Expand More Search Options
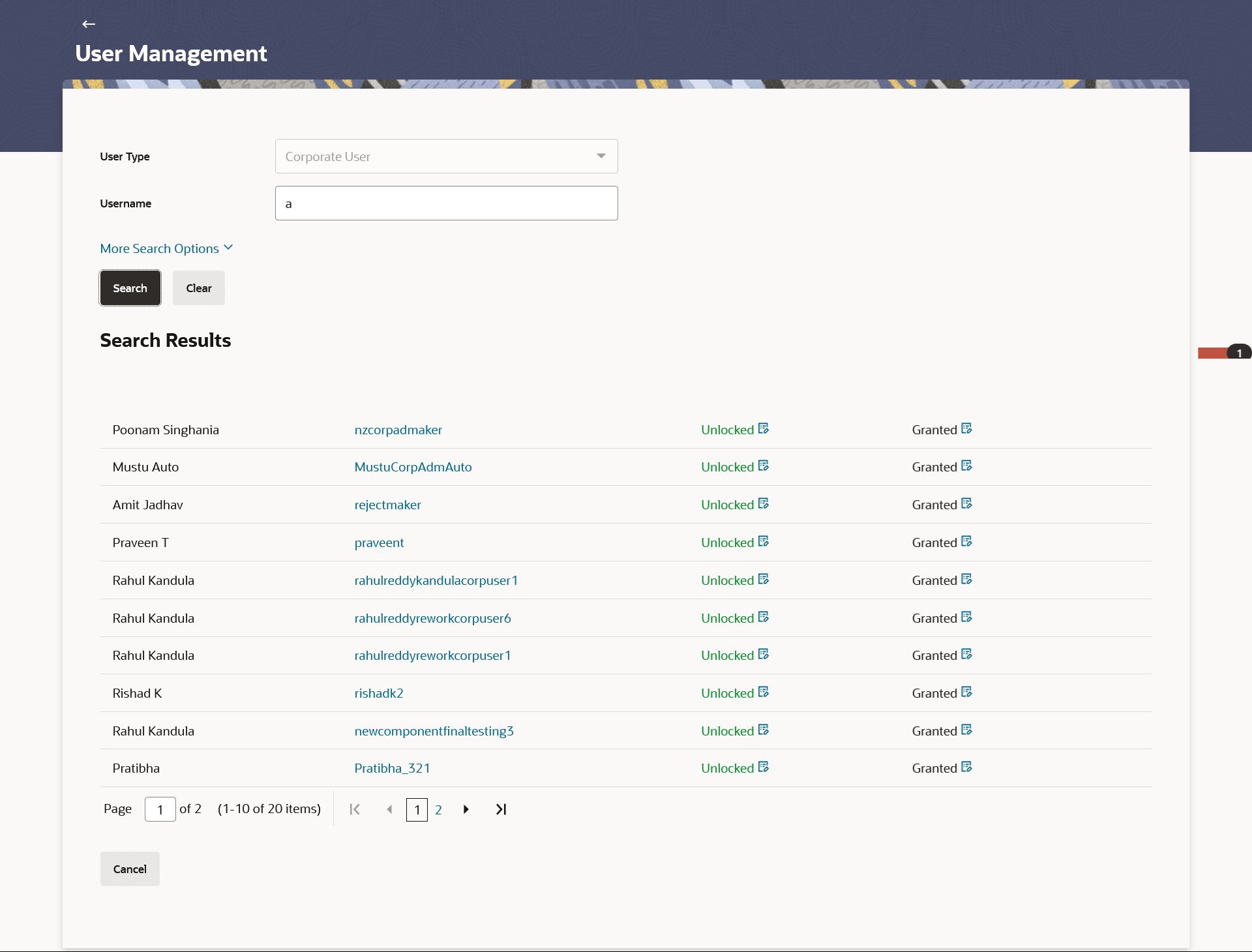Image resolution: width=1252 pixels, height=952 pixels. pyautogui.click(x=166, y=248)
